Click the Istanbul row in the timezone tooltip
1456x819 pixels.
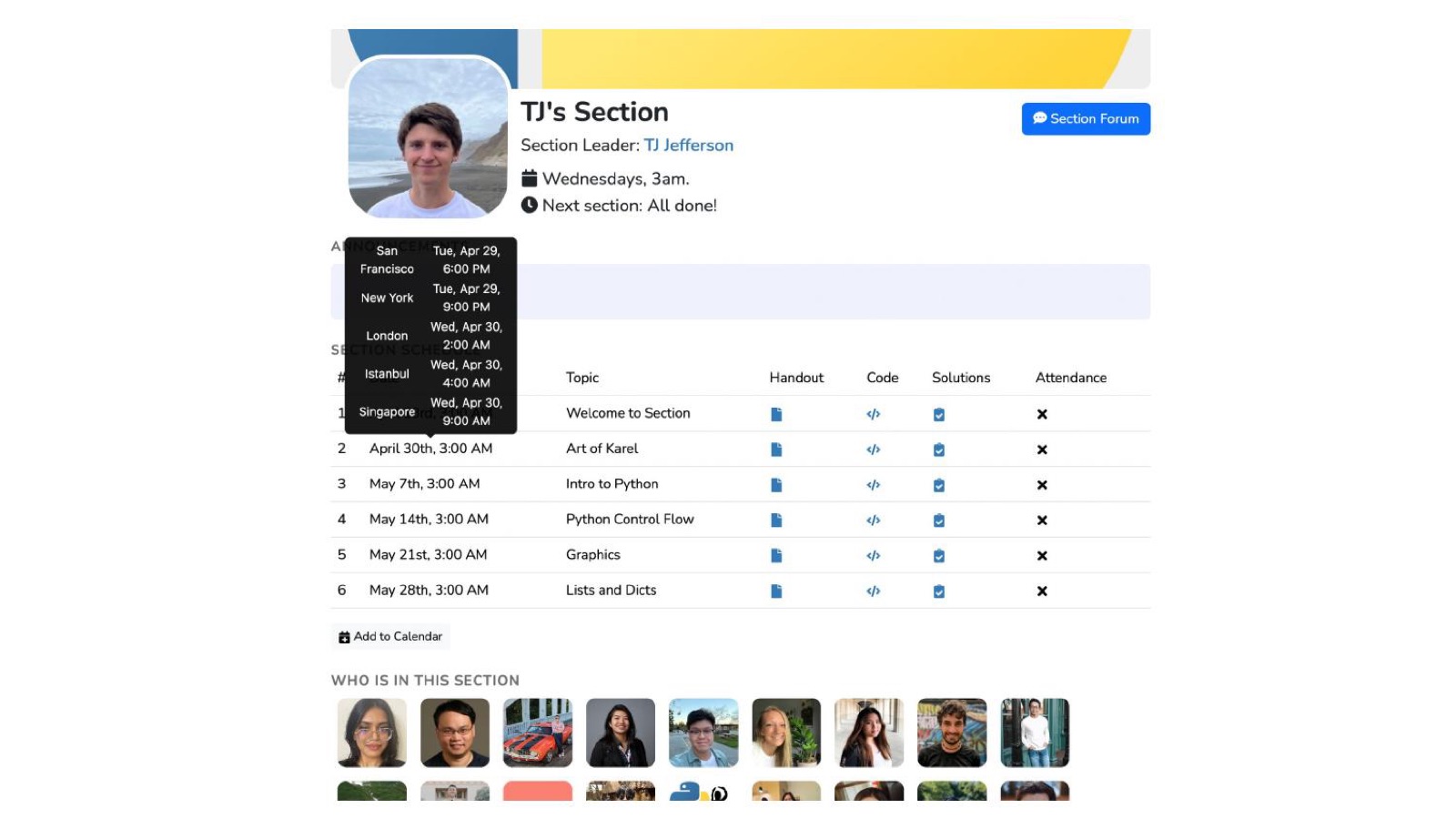tap(430, 374)
